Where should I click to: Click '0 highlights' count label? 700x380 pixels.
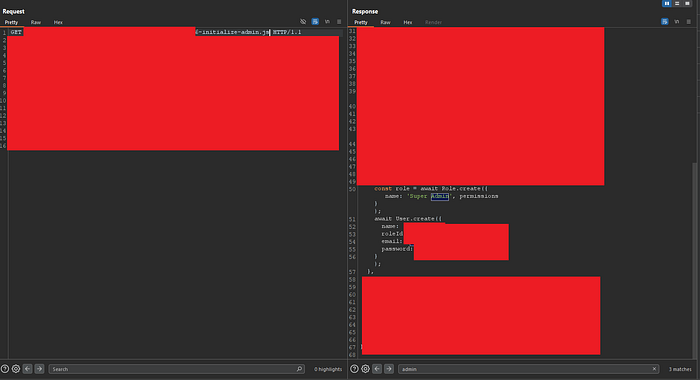[x=328, y=369]
